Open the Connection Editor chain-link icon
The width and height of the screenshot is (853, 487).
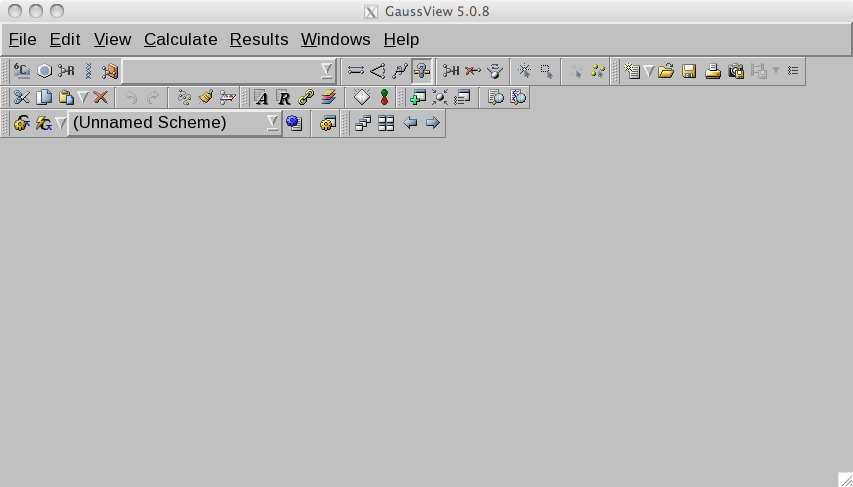click(x=306, y=97)
